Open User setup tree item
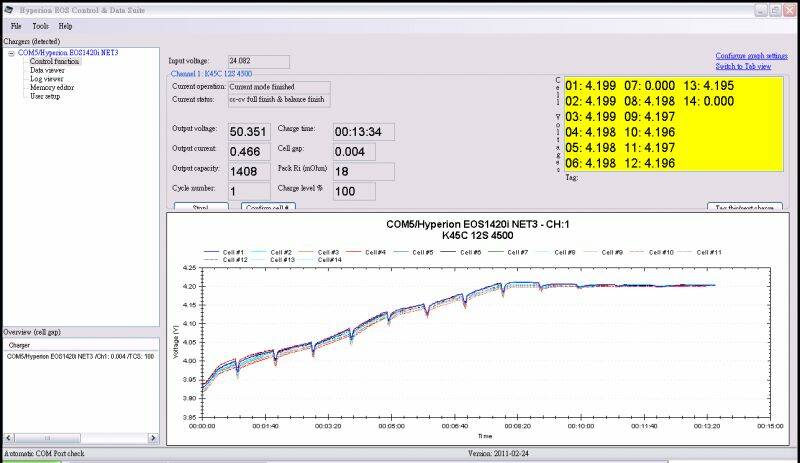800x463 pixels. [x=45, y=96]
